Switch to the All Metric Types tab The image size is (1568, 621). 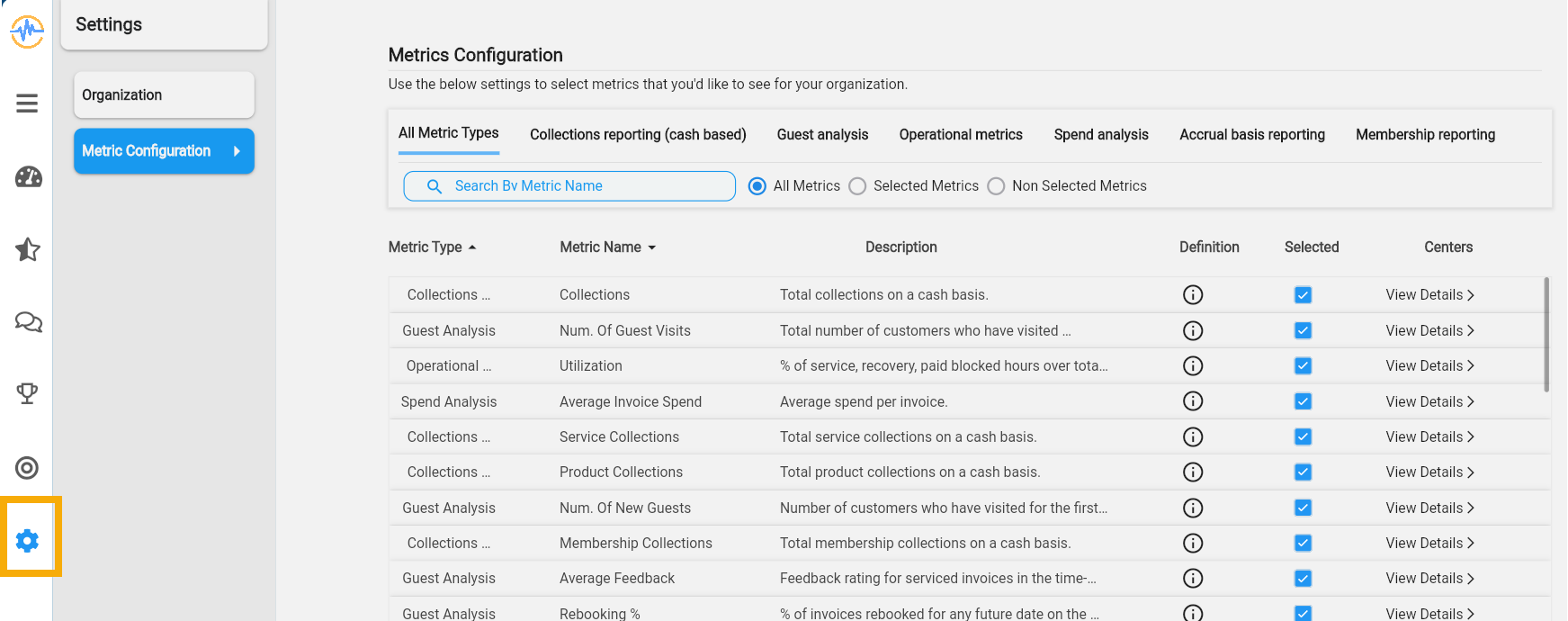[x=449, y=133]
